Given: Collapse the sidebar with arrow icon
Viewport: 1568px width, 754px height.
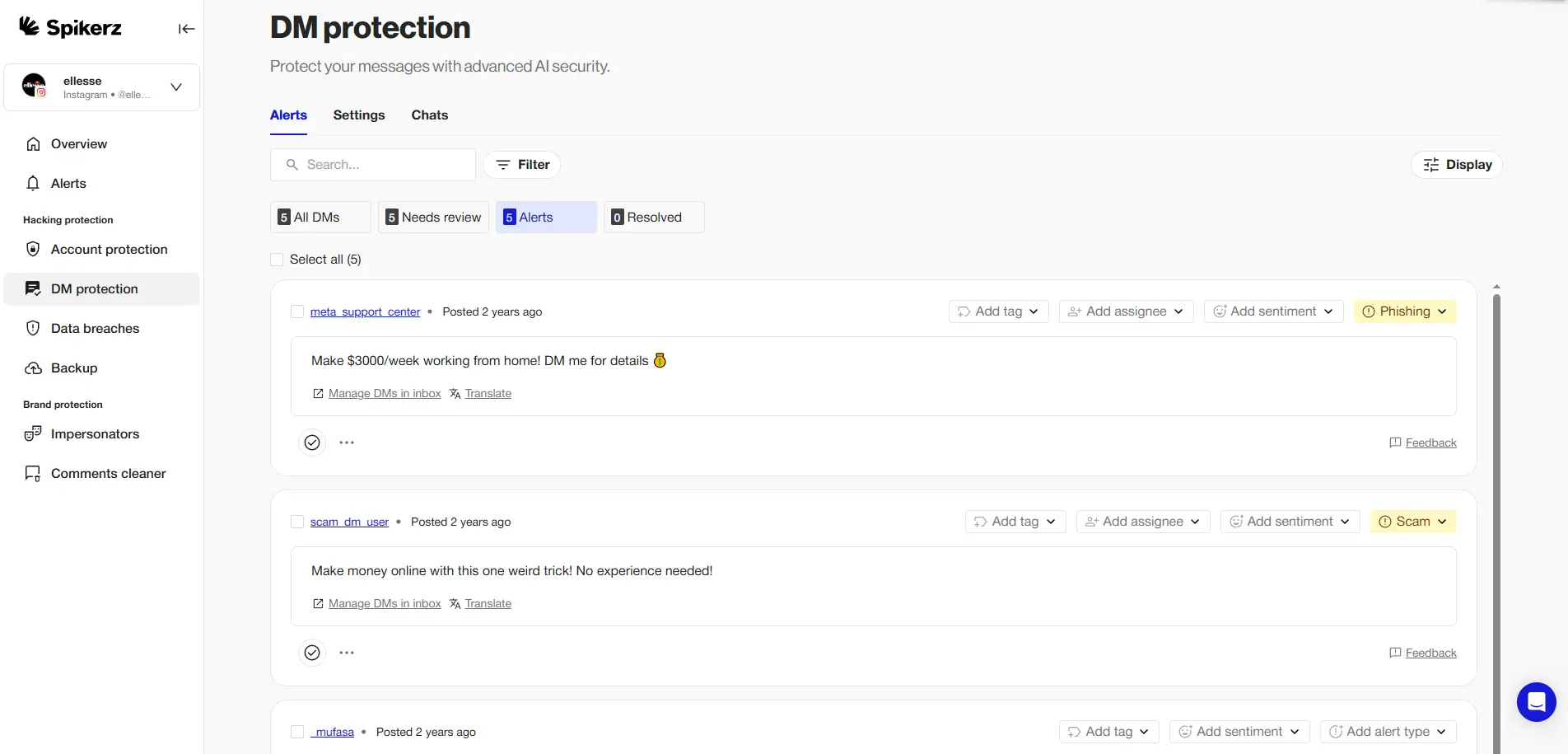Looking at the screenshot, I should click(x=187, y=29).
